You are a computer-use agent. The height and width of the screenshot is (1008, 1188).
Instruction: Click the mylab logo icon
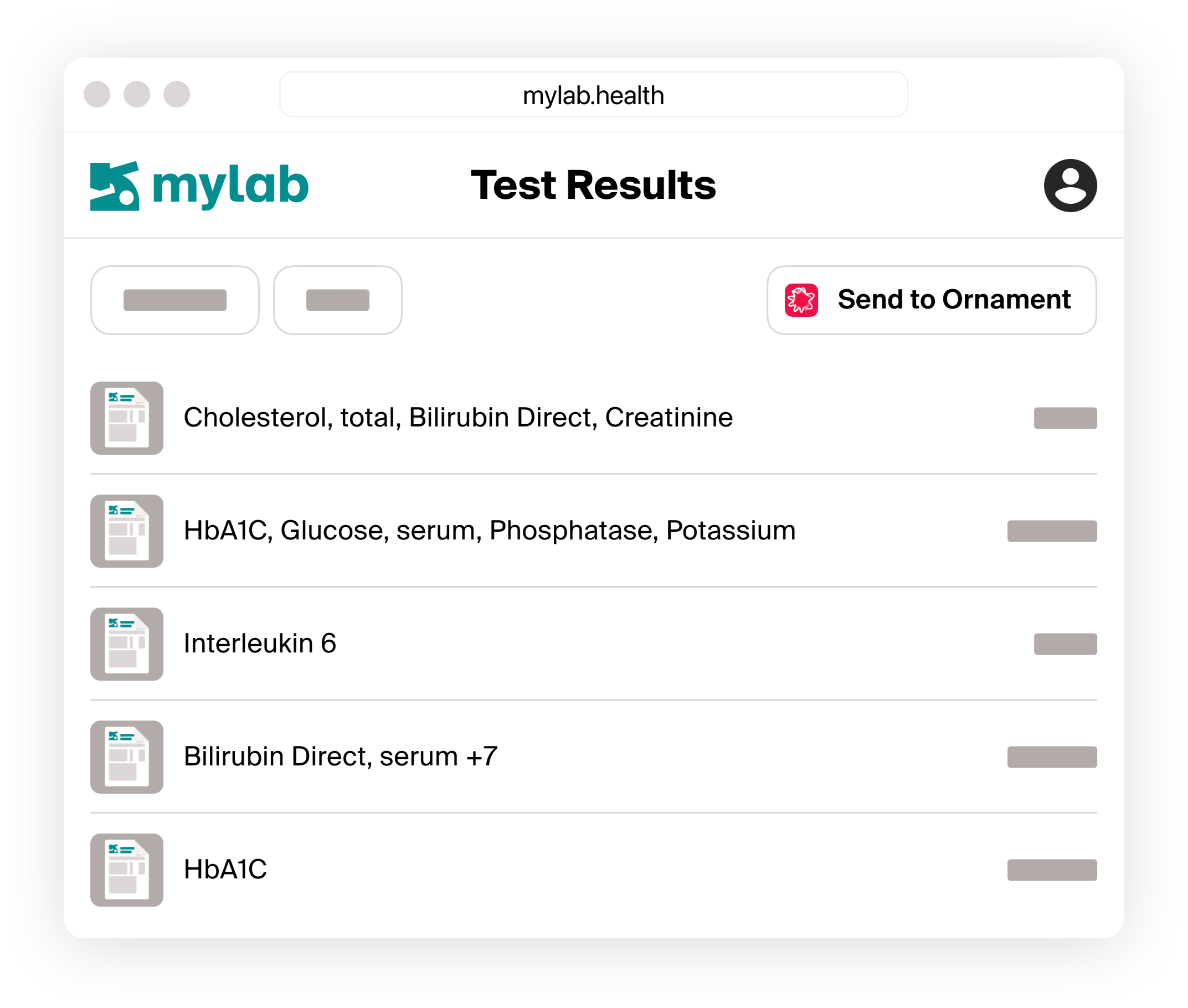(114, 186)
